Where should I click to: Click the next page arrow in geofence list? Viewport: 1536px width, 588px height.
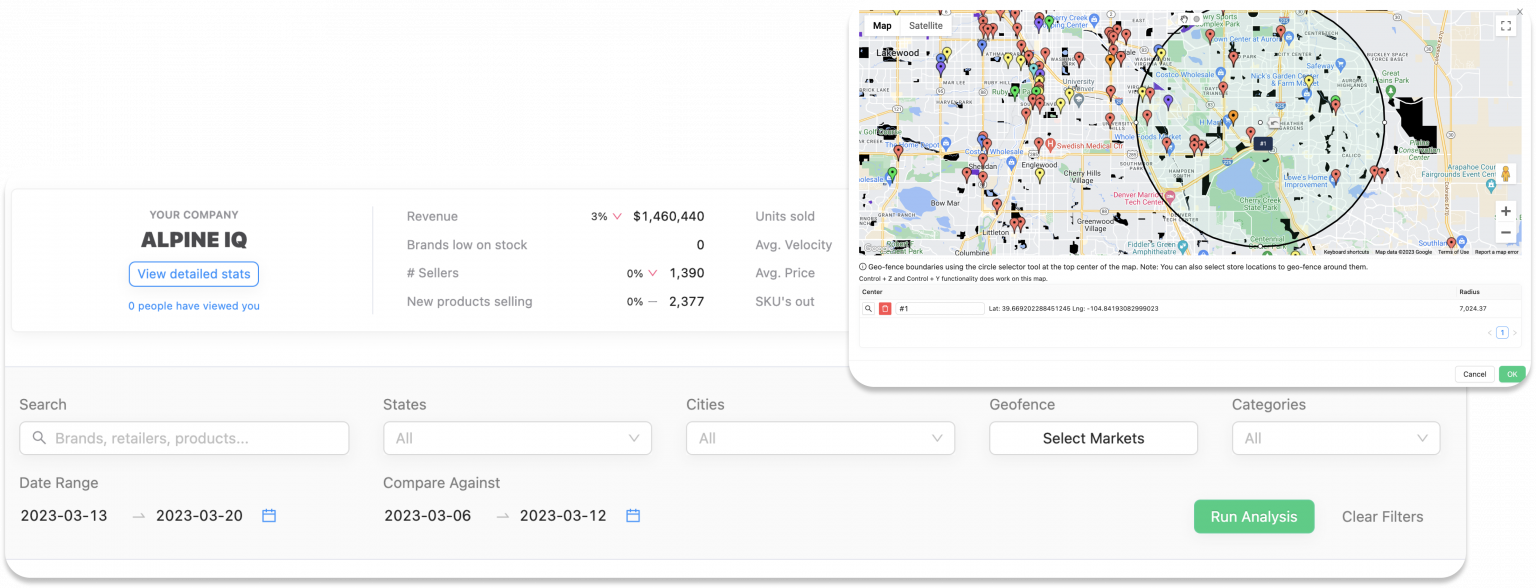(1515, 333)
